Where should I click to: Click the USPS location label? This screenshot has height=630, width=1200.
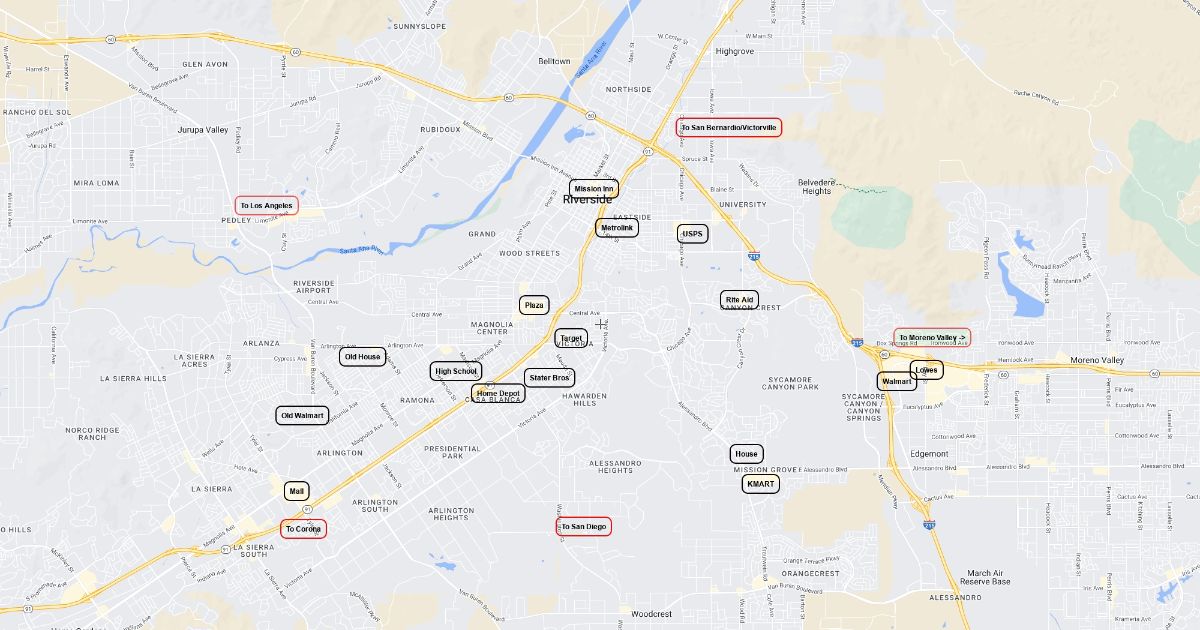pos(693,234)
